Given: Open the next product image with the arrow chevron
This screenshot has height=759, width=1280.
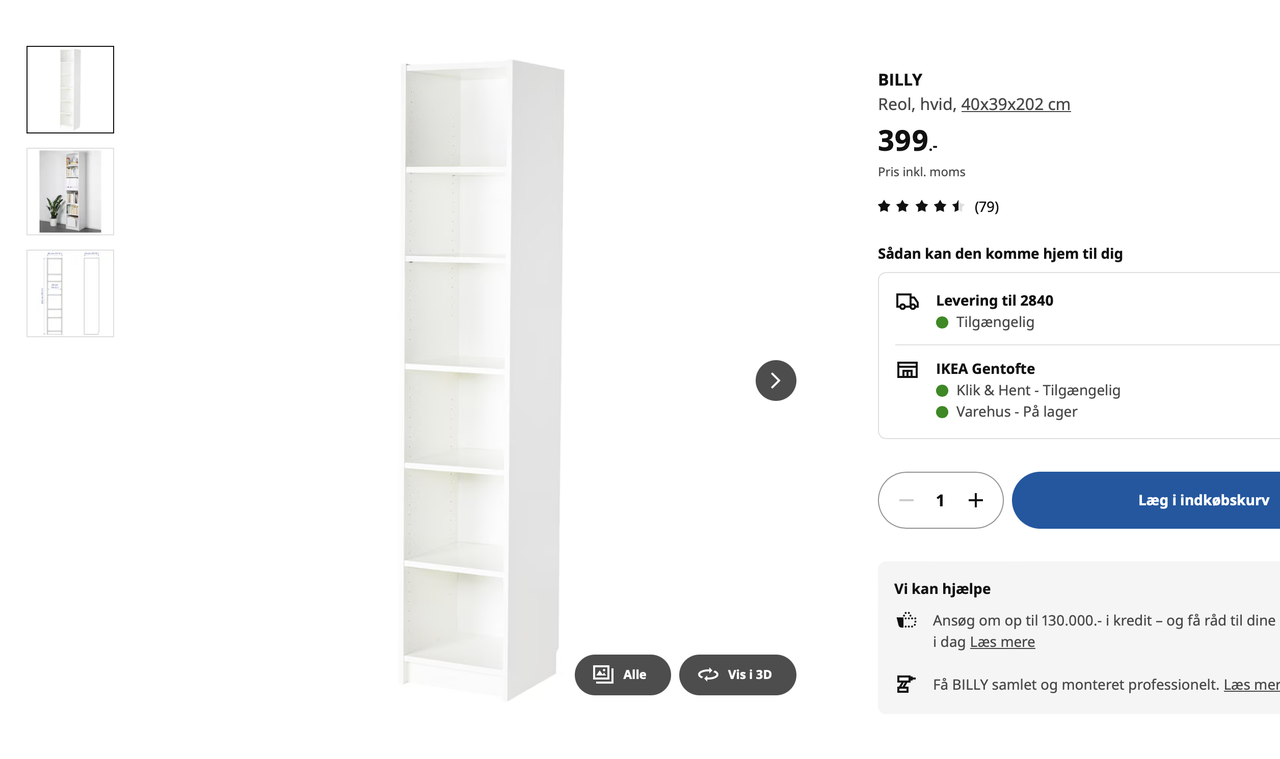Looking at the screenshot, I should 775,381.
